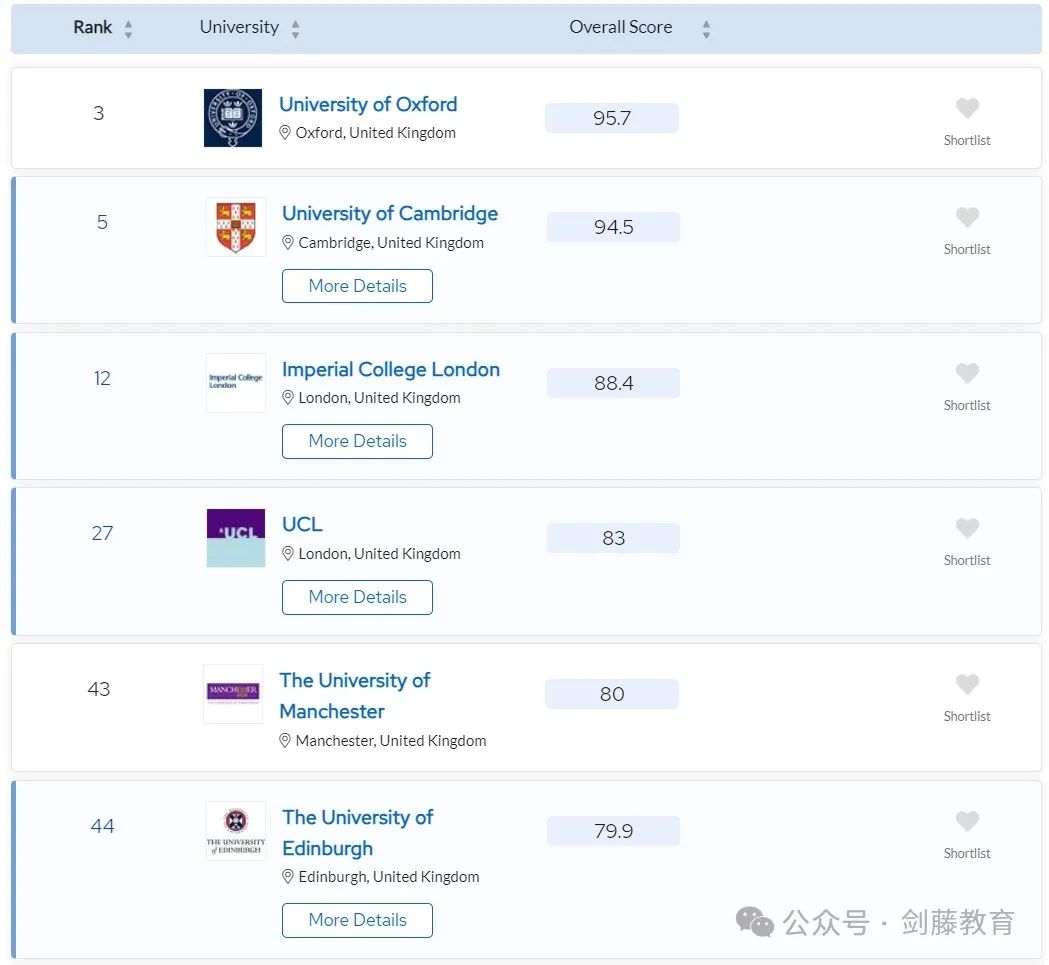This screenshot has width=1049, height=965.
Task: Open the UCL university link
Action: (302, 524)
